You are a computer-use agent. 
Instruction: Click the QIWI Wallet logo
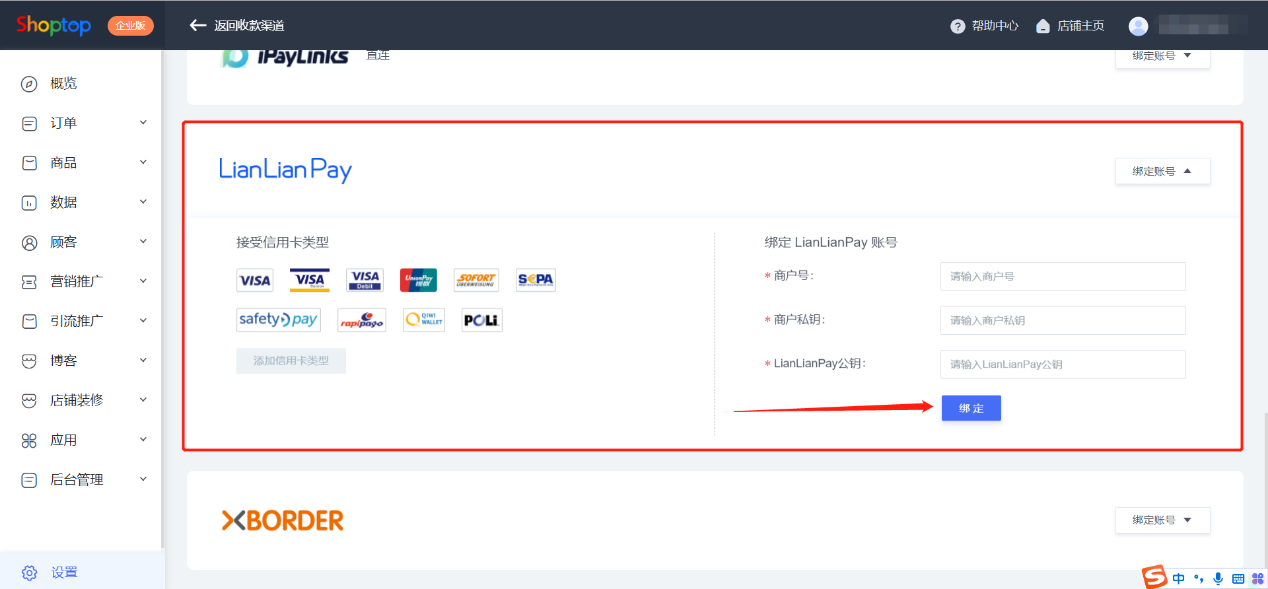pyautogui.click(x=424, y=320)
